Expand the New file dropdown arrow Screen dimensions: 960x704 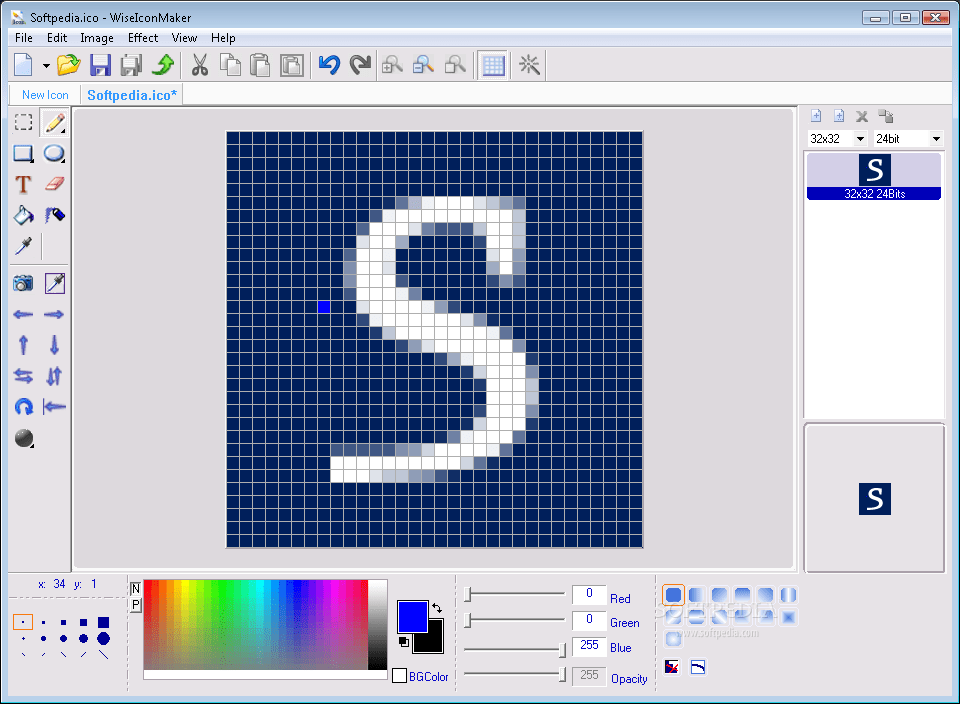[x=46, y=66]
